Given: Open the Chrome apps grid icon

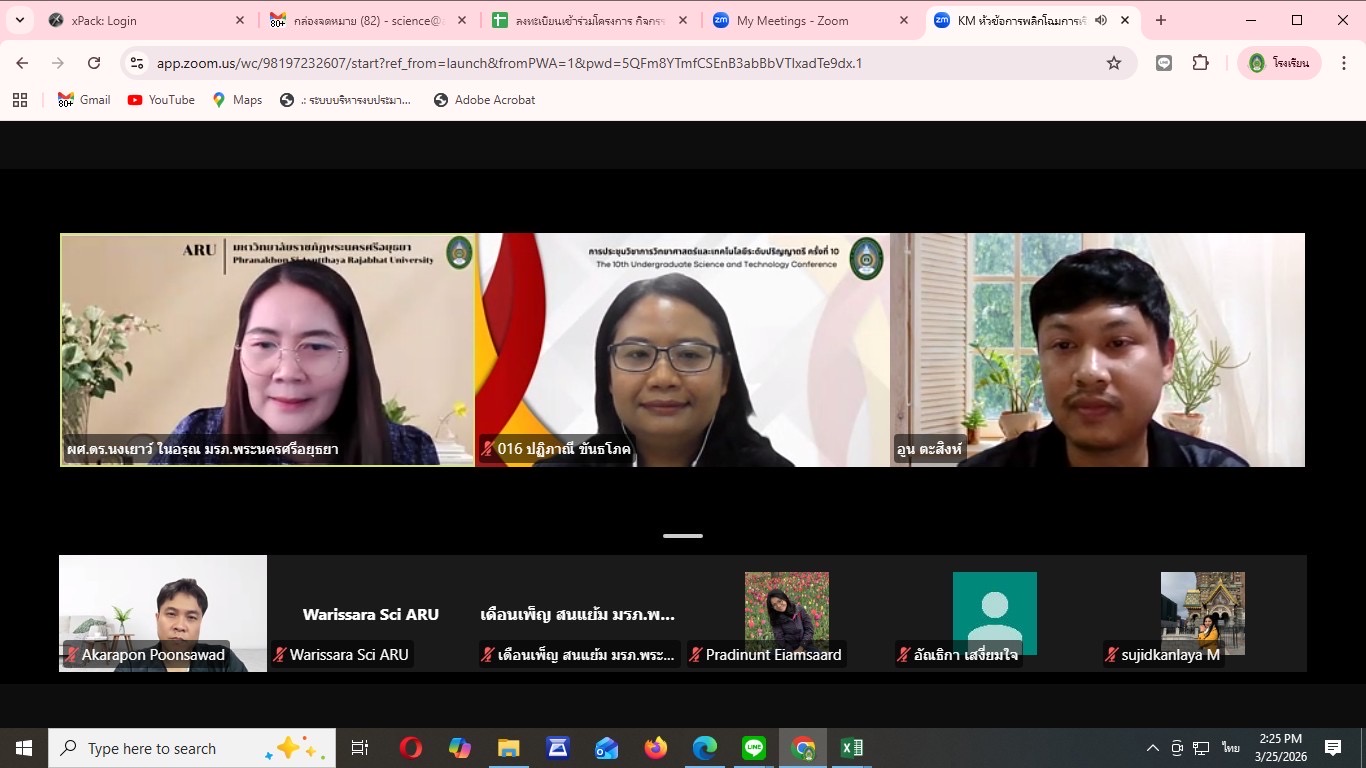Looking at the screenshot, I should pos(20,100).
